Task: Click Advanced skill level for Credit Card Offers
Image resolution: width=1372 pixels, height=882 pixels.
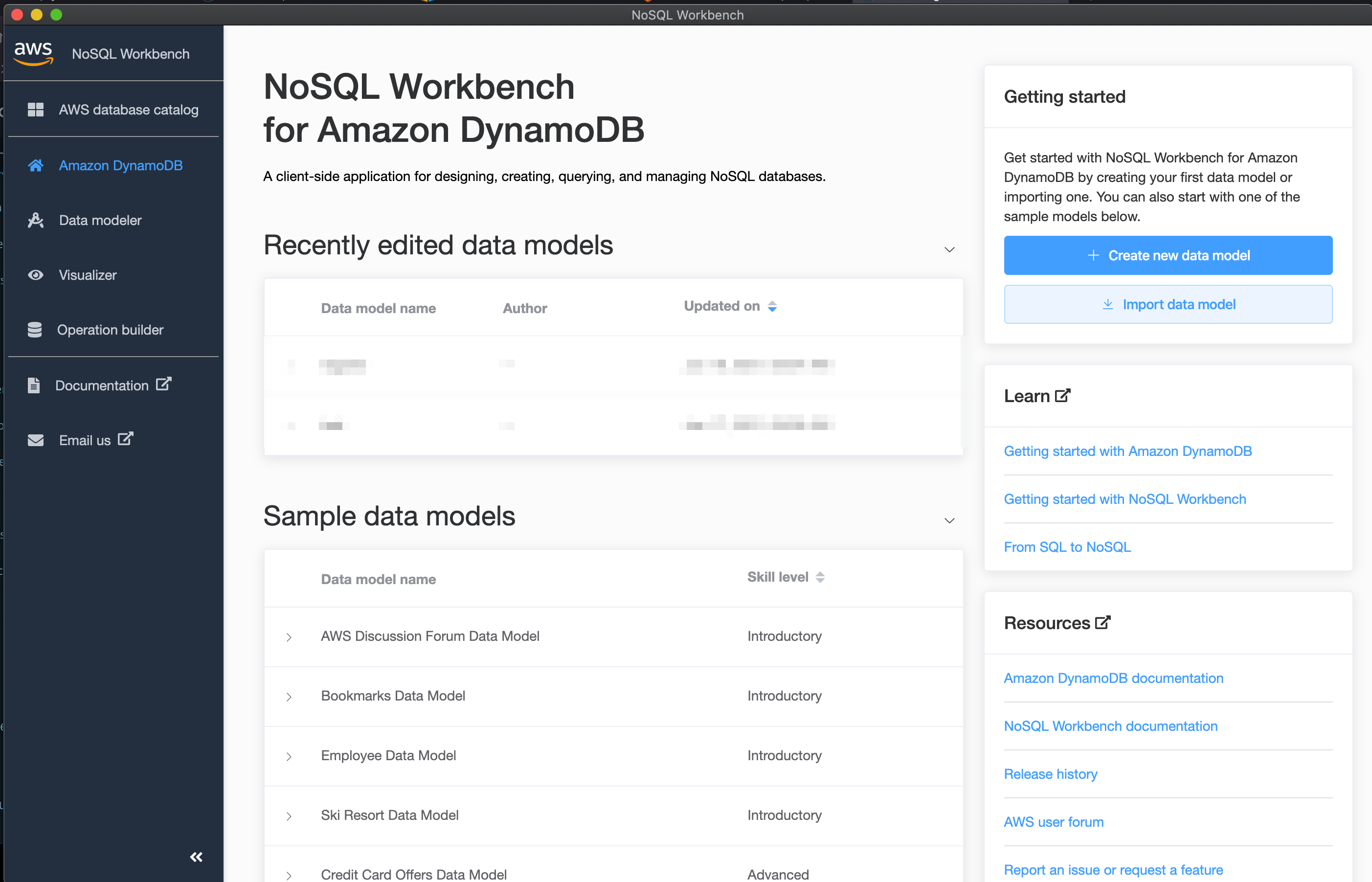Action: 778,875
